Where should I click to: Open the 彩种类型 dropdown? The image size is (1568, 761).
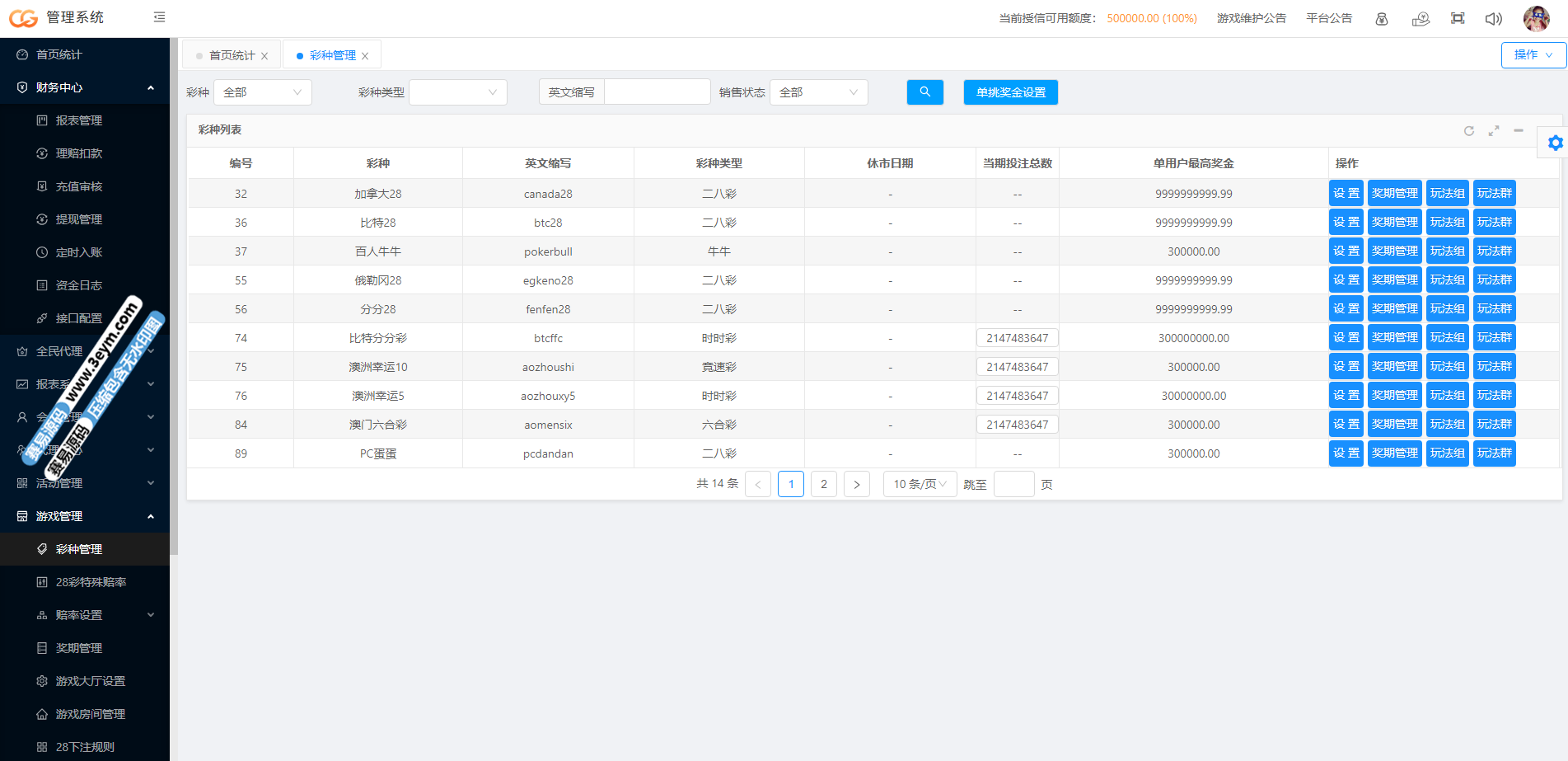click(x=458, y=92)
